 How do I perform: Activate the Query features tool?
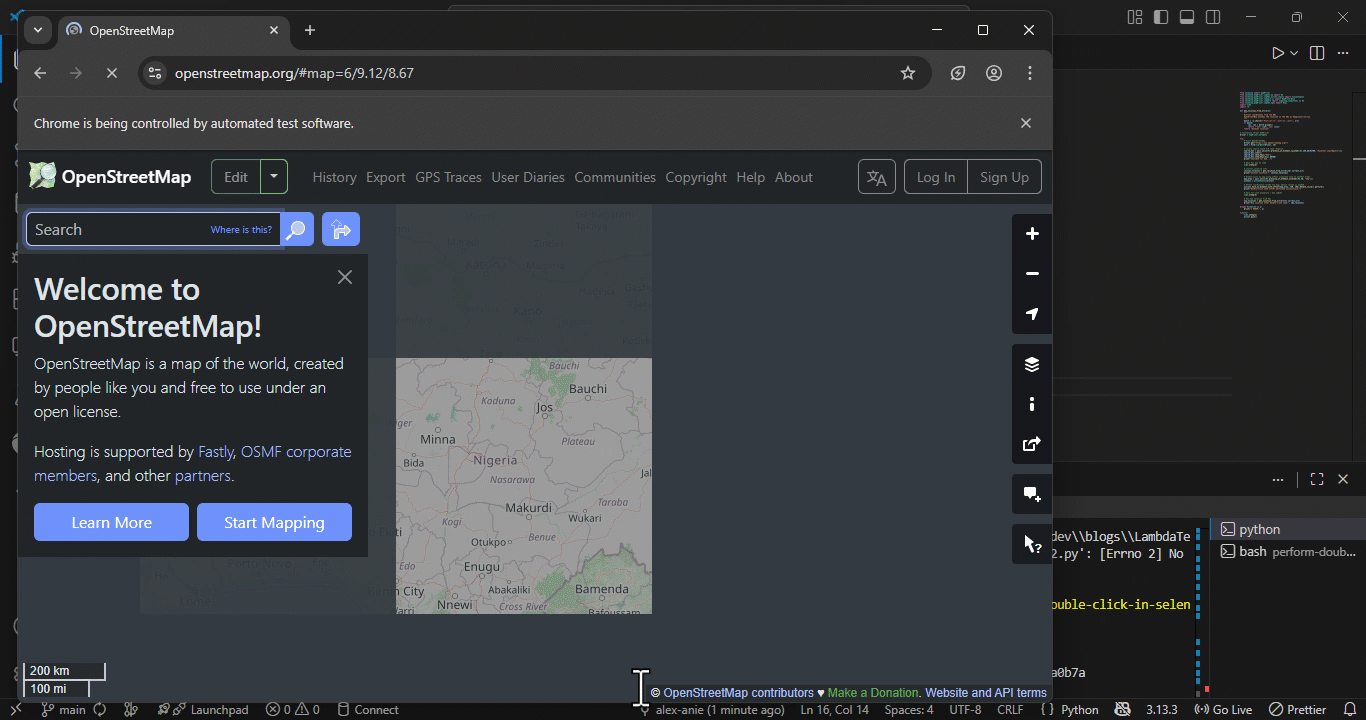coord(1032,544)
